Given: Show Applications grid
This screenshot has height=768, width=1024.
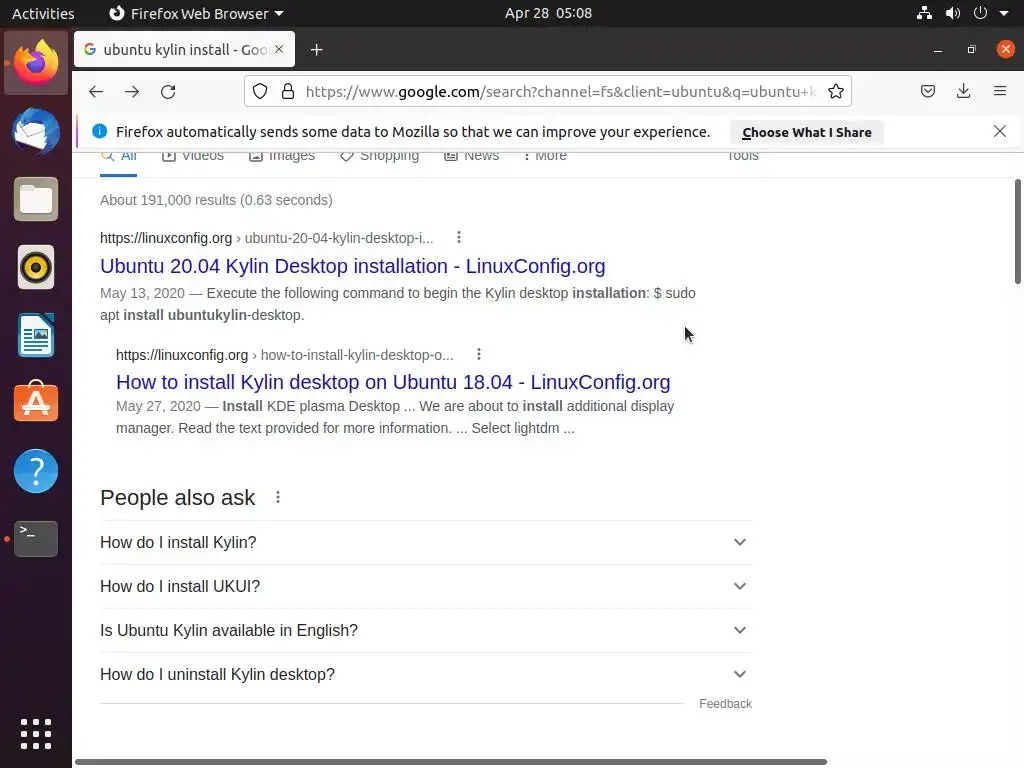Looking at the screenshot, I should point(36,734).
